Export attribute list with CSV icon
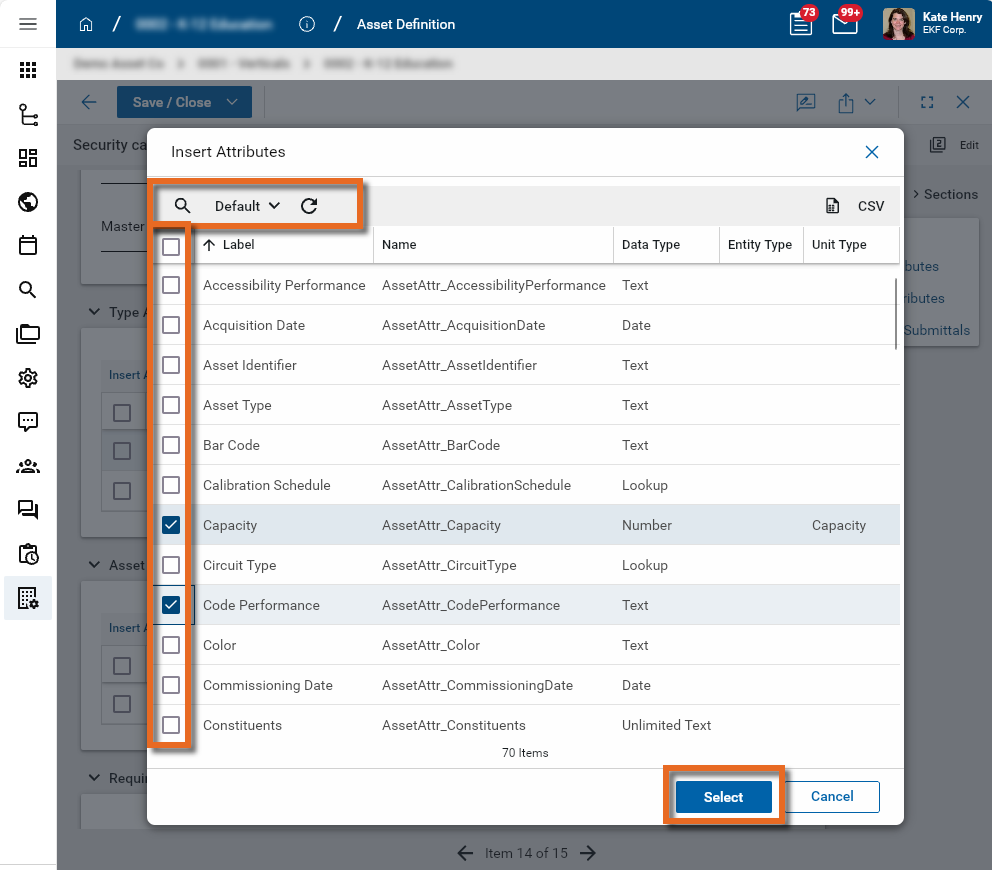 tap(832, 206)
